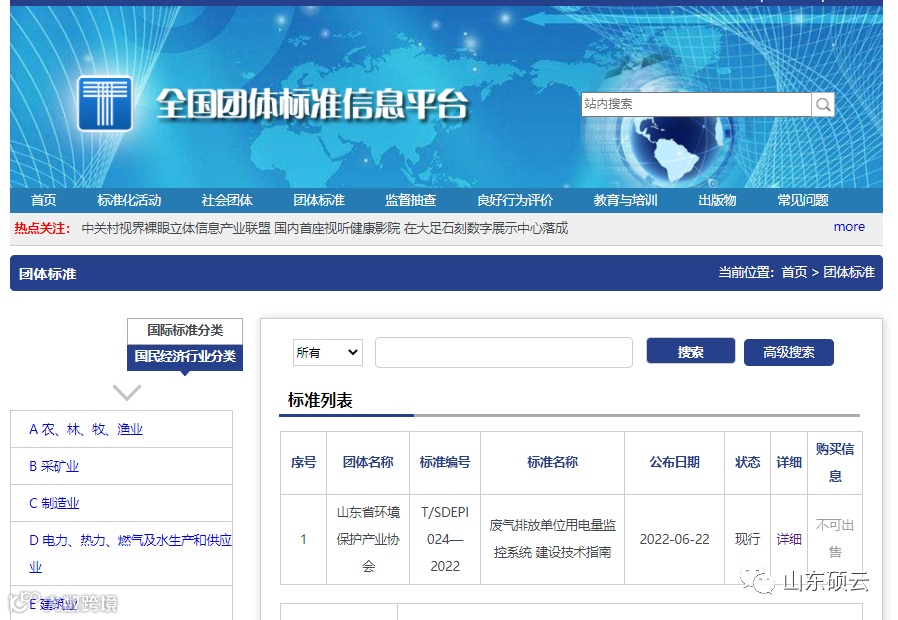Click the site search input field
Screen dimensions: 898x620
696,104
